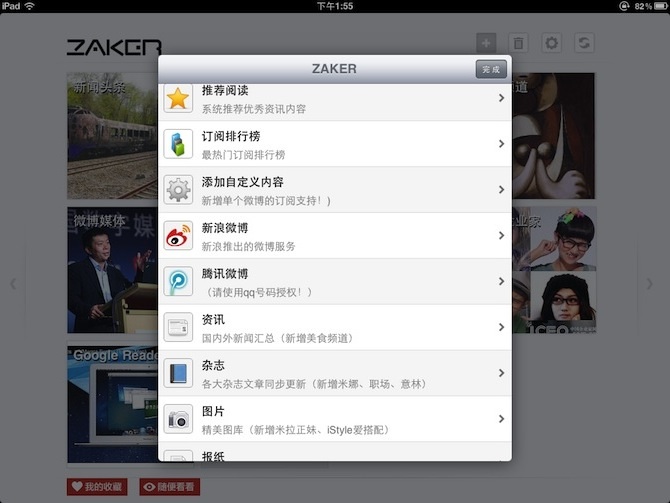Screen dimensions: 670x503
Task: Tap the camera icon for 图片
Action: coord(178,419)
